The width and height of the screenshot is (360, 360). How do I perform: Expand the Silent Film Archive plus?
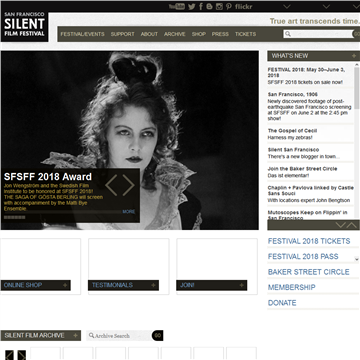point(76,336)
